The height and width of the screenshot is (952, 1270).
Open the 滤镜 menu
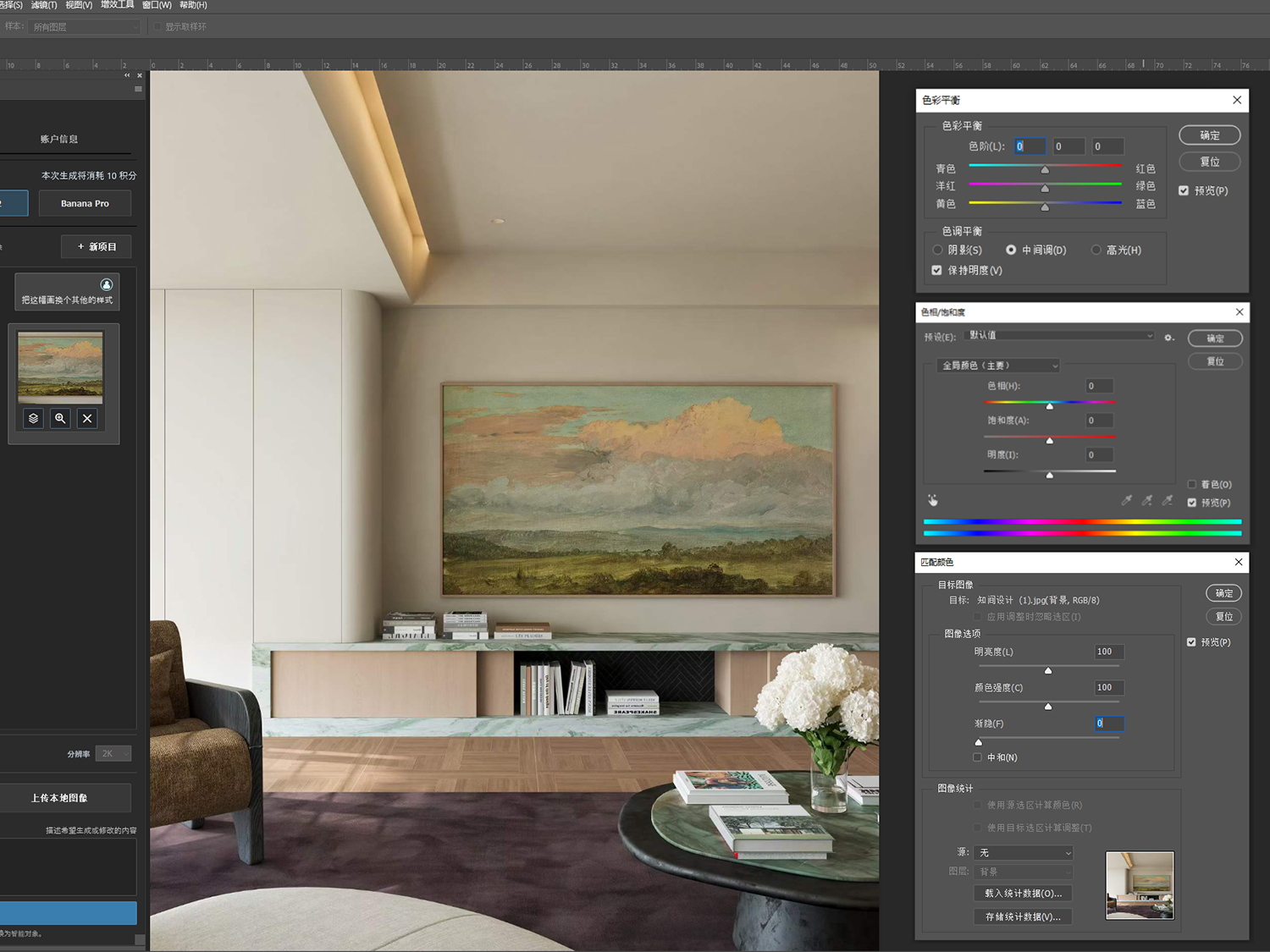pyautogui.click(x=44, y=5)
